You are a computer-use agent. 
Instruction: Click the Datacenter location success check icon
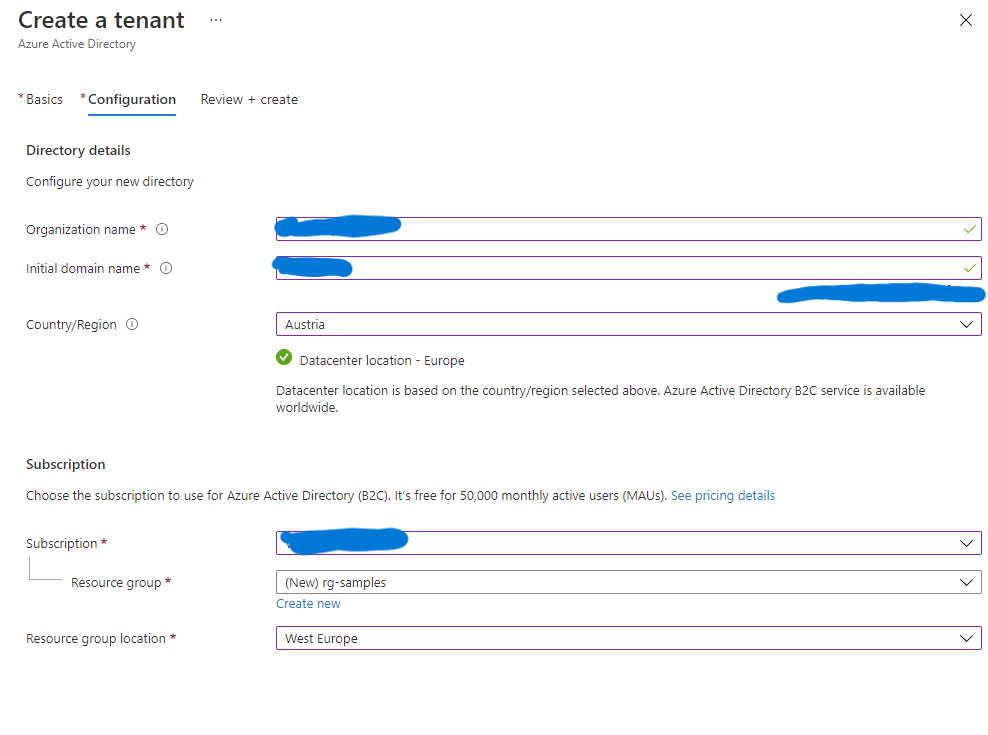pyautogui.click(x=284, y=358)
